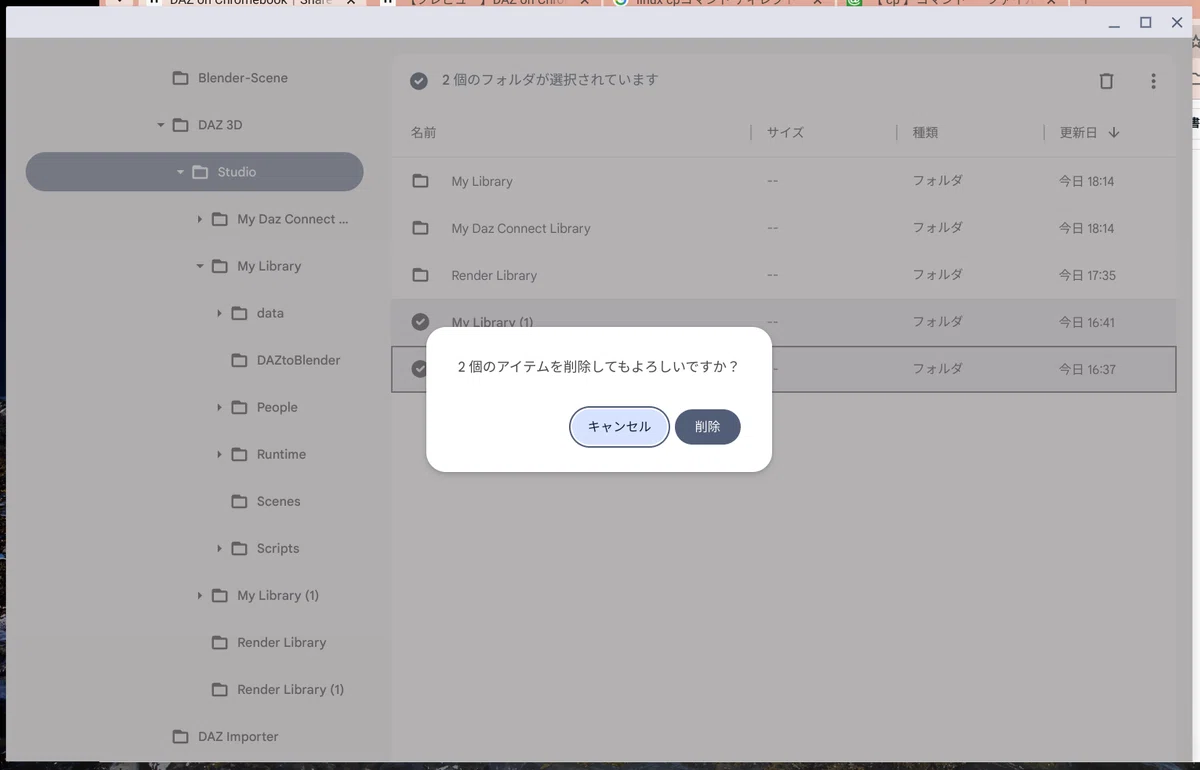Expand the Scripts folder in the tree
Image resolution: width=1200 pixels, height=770 pixels.
(219, 548)
